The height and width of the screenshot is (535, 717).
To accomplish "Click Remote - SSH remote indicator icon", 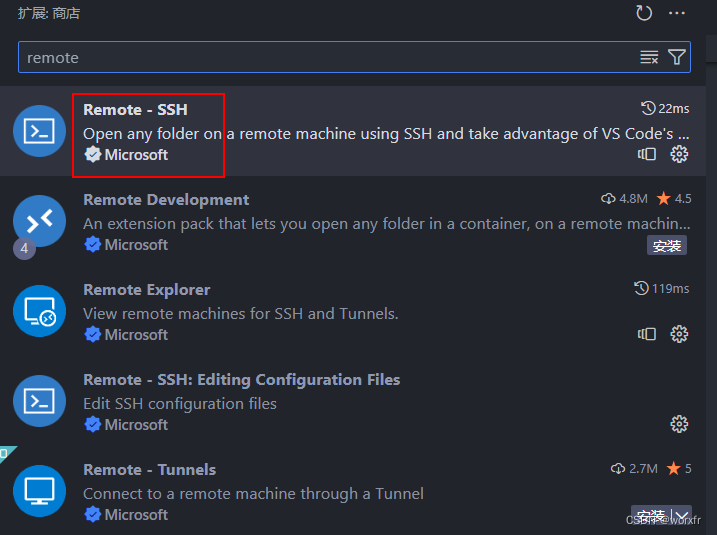I will [x=647, y=154].
